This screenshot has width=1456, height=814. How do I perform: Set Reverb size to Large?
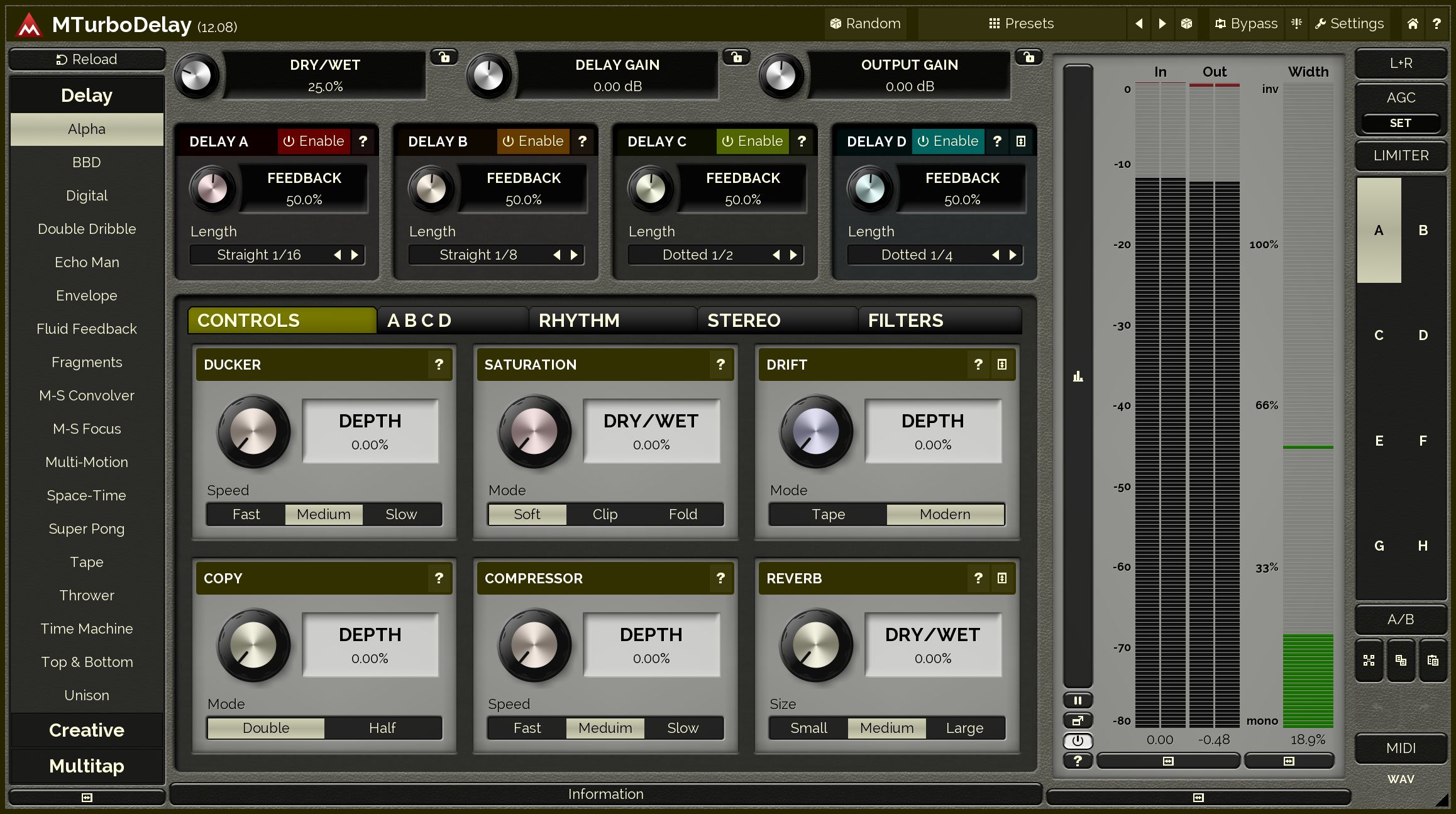pos(964,728)
